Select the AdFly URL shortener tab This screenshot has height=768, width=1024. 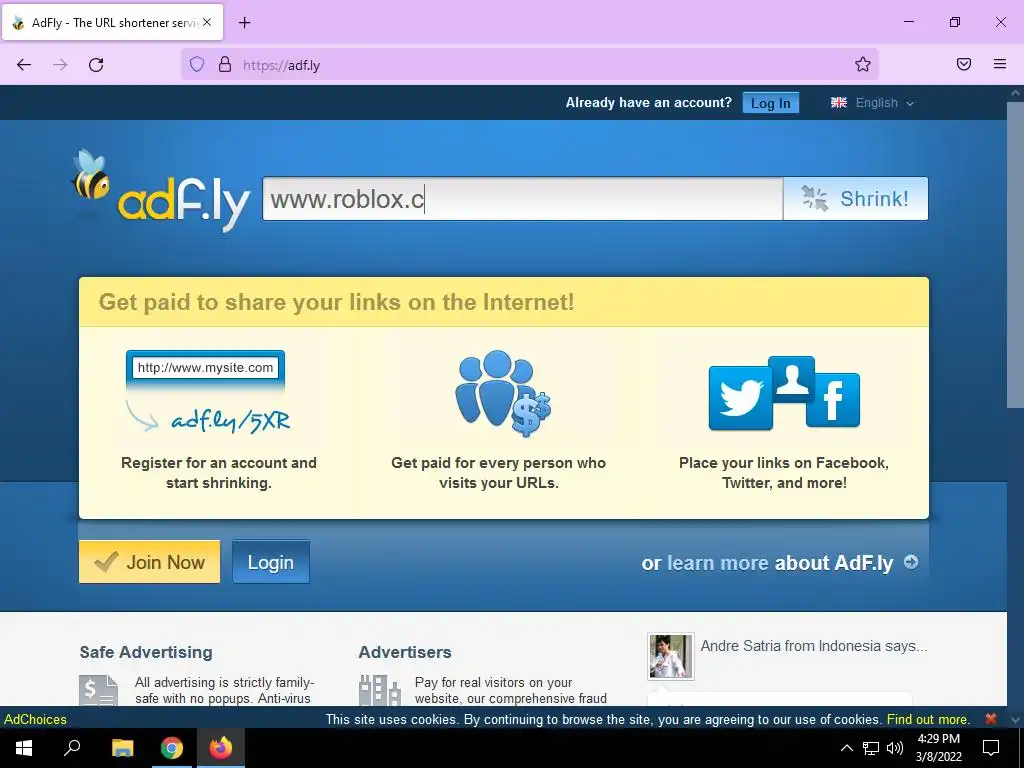[x=112, y=23]
